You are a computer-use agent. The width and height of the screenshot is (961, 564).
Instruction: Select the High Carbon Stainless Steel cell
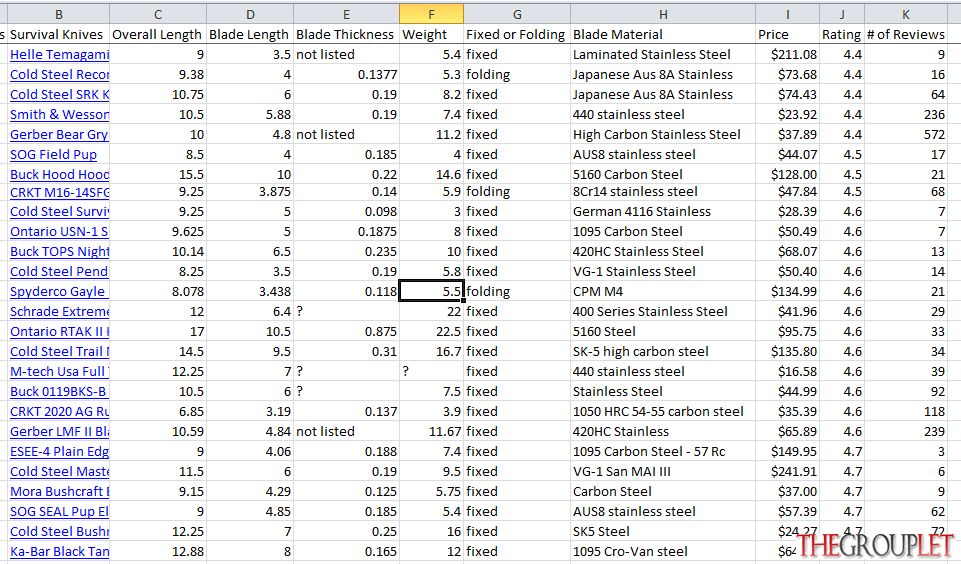[x=663, y=135]
